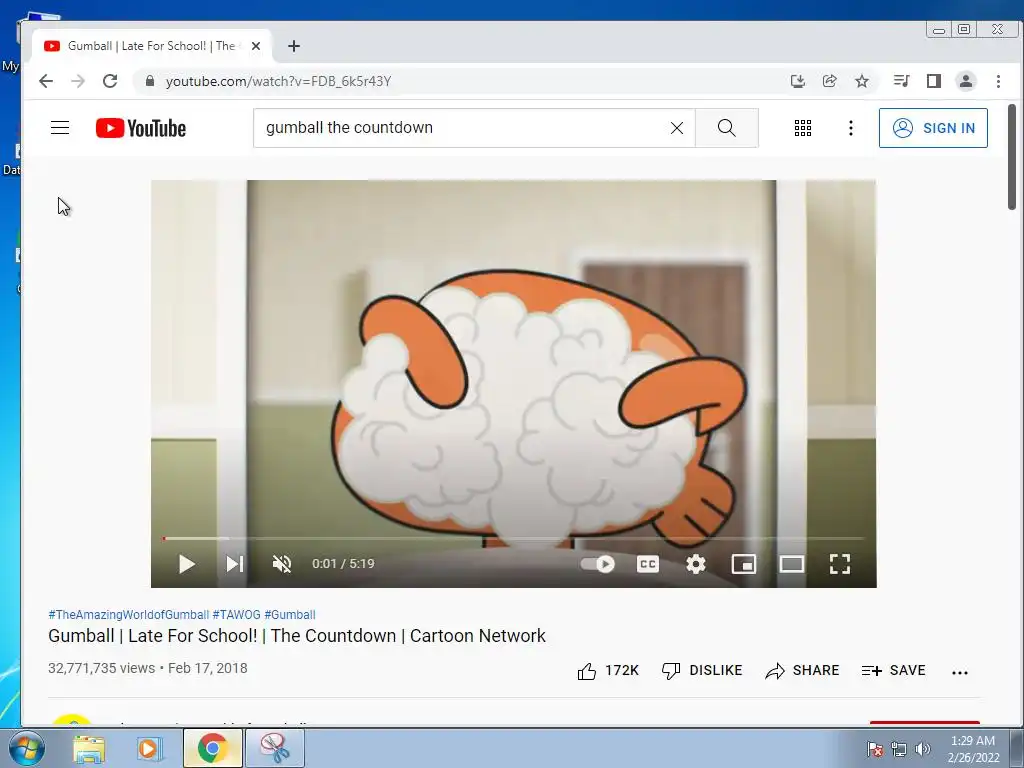Go back in Chrome

coord(46,81)
